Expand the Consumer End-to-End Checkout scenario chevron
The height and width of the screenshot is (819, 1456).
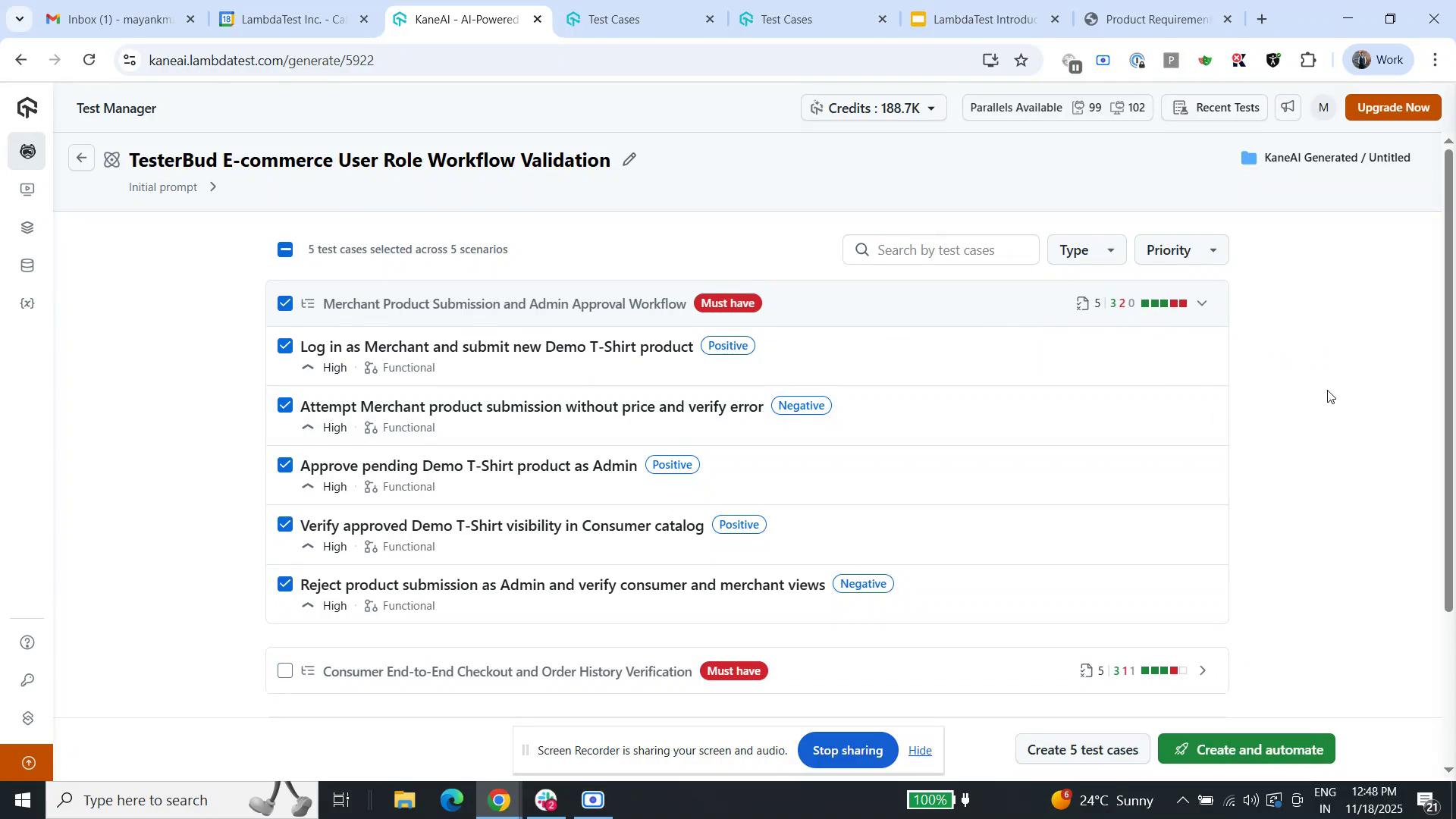1202,671
